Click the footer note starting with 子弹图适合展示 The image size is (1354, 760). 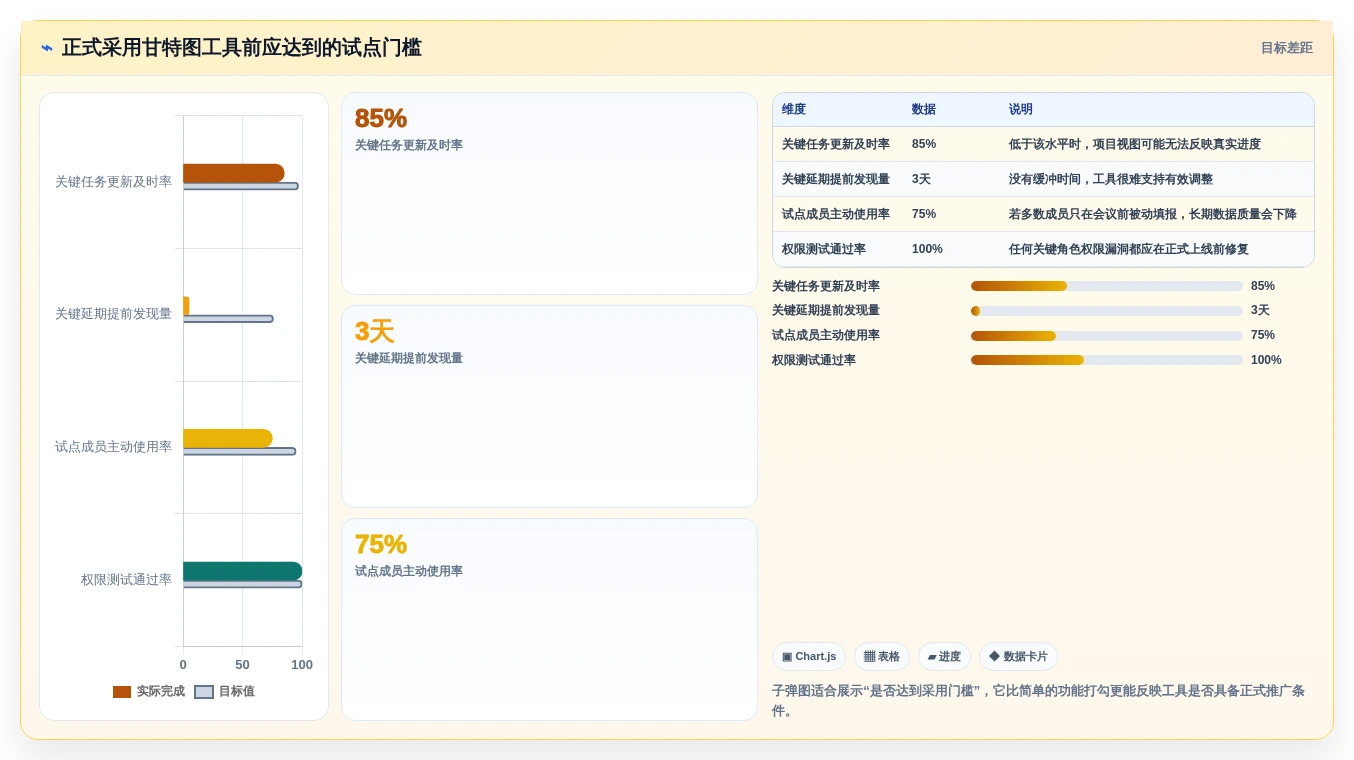1038,701
